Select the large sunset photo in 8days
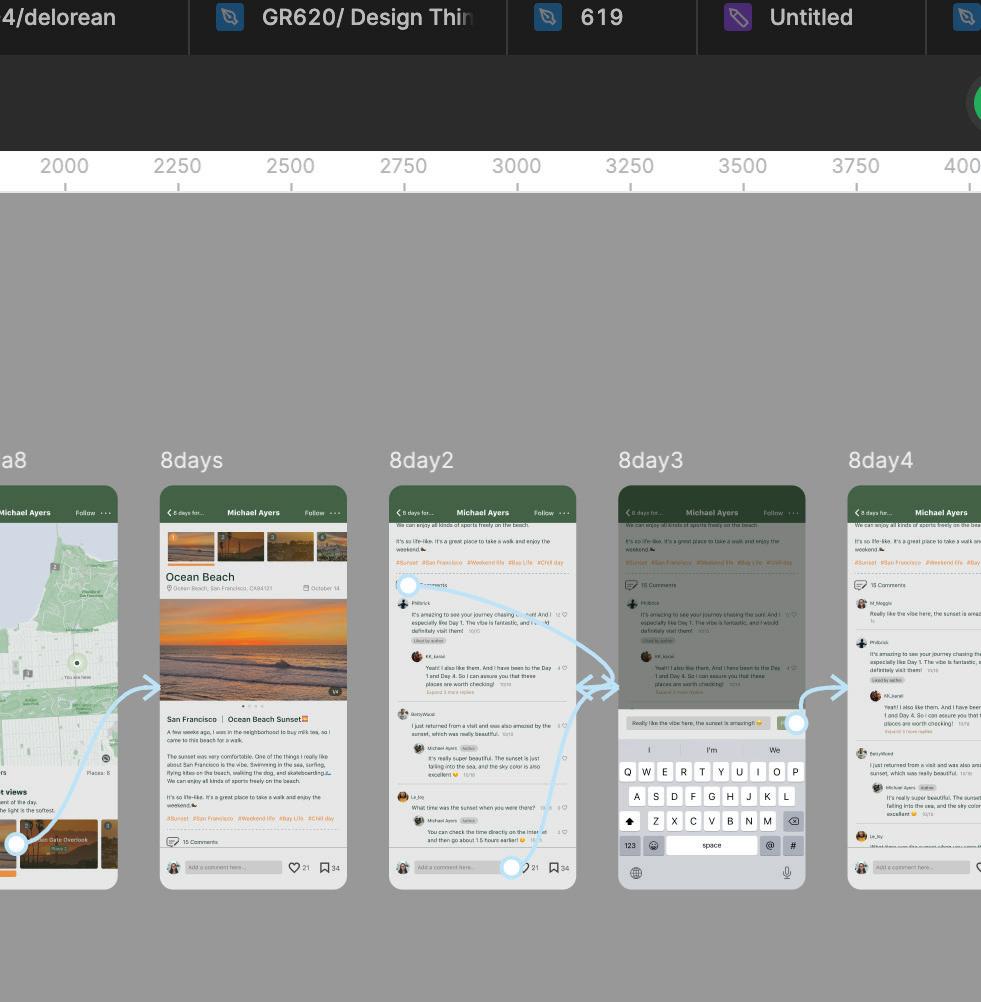 click(253, 649)
